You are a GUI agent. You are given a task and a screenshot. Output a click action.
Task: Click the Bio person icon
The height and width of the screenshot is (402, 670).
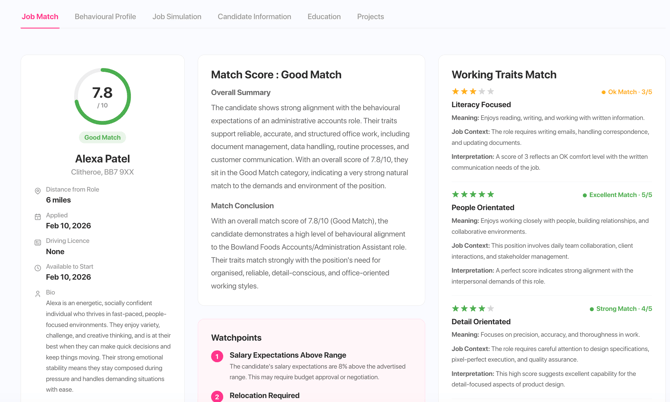pos(38,294)
